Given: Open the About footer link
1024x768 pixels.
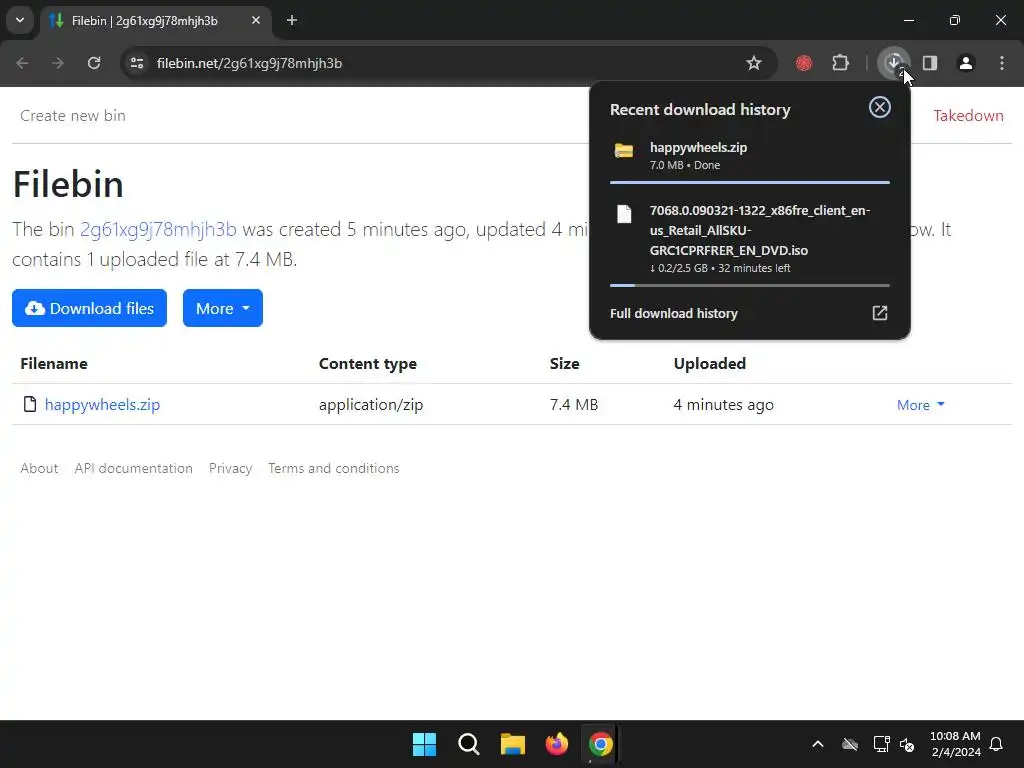Looking at the screenshot, I should 39,468.
